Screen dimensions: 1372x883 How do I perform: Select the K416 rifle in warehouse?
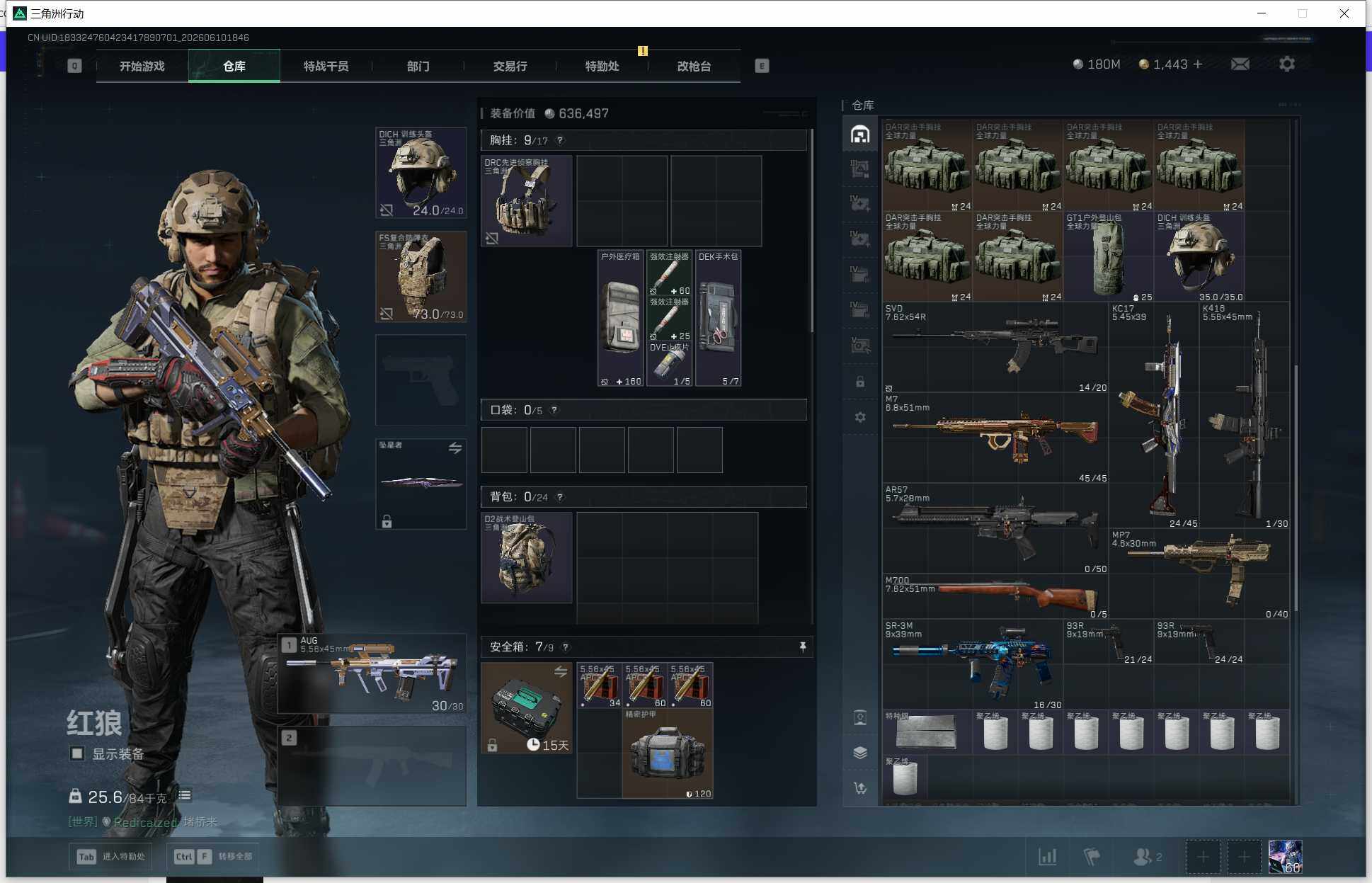(1245, 416)
